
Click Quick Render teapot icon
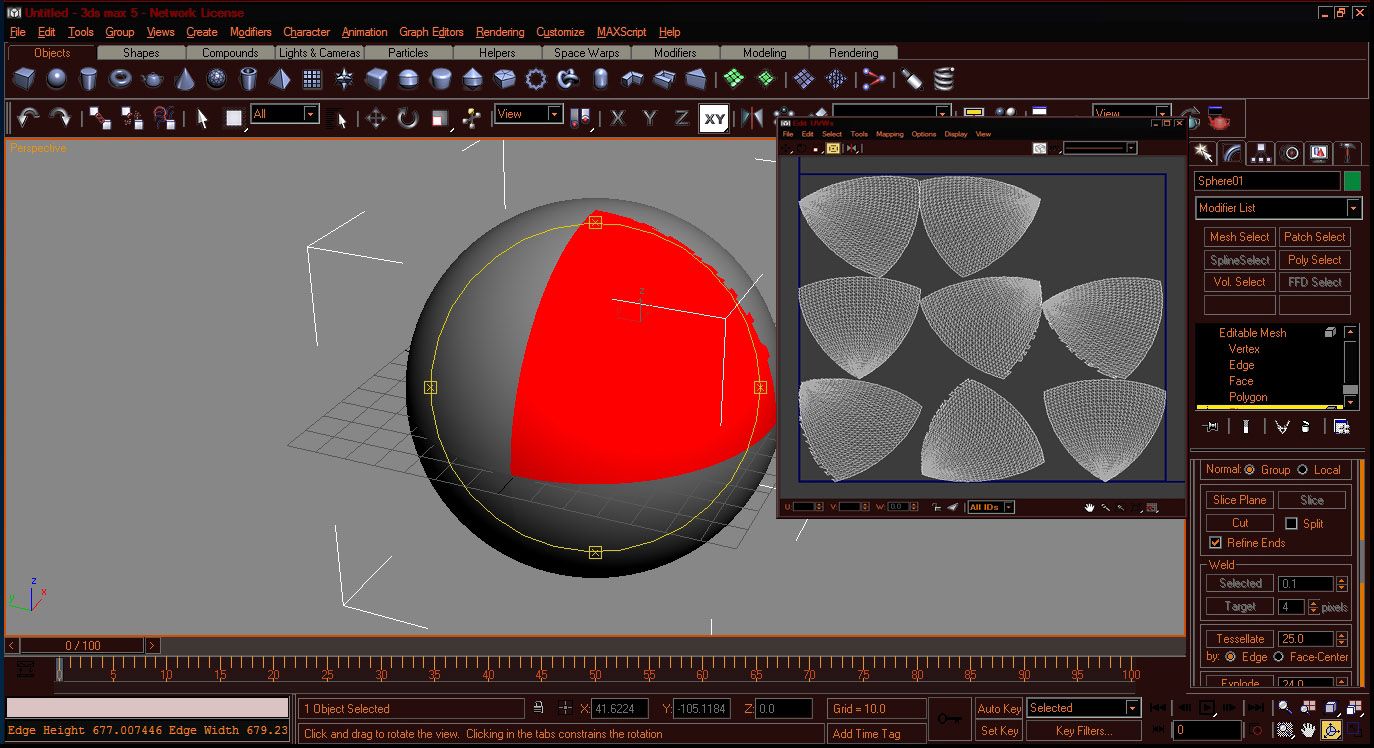click(1219, 118)
